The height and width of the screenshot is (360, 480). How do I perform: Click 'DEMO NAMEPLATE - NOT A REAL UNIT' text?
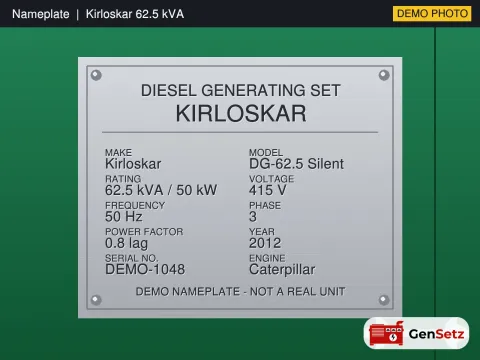coord(240,292)
